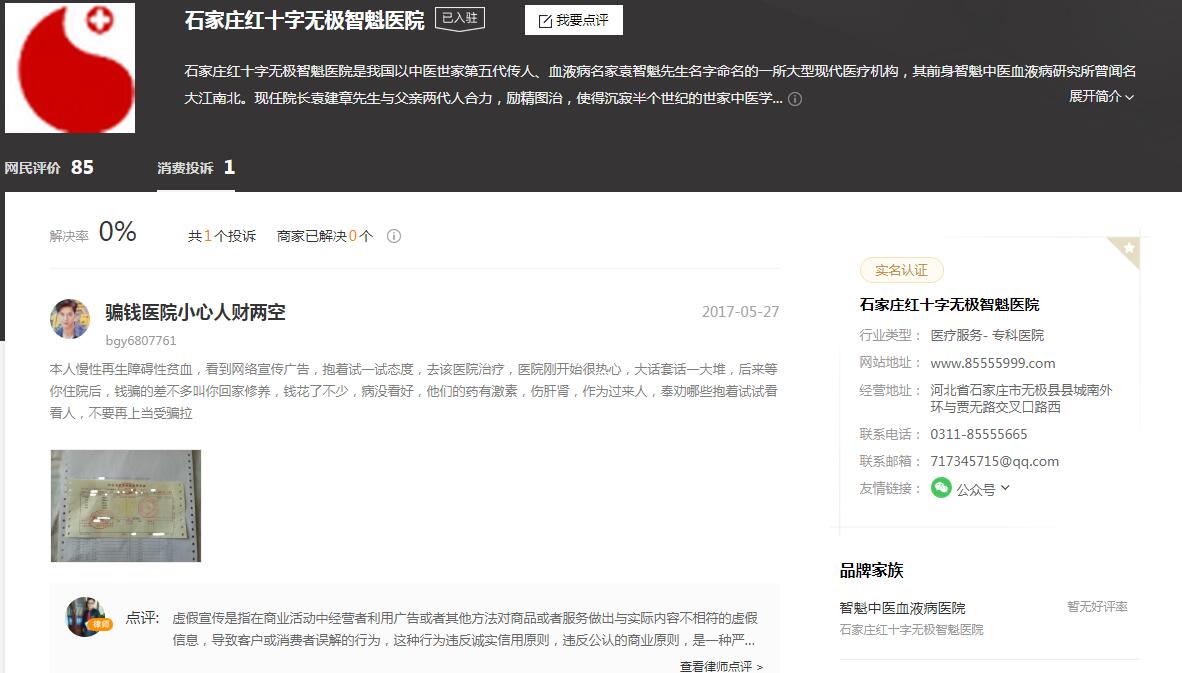Click the 智魁中医血液病医院 brand link
This screenshot has width=1182, height=673.
point(902,608)
